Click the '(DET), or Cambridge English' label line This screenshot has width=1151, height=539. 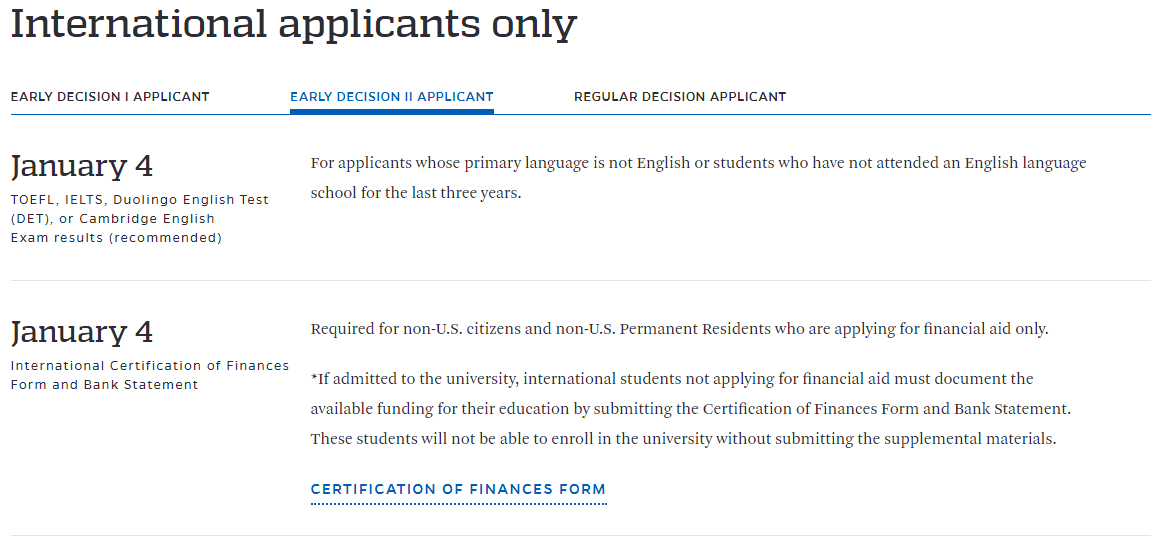113,219
